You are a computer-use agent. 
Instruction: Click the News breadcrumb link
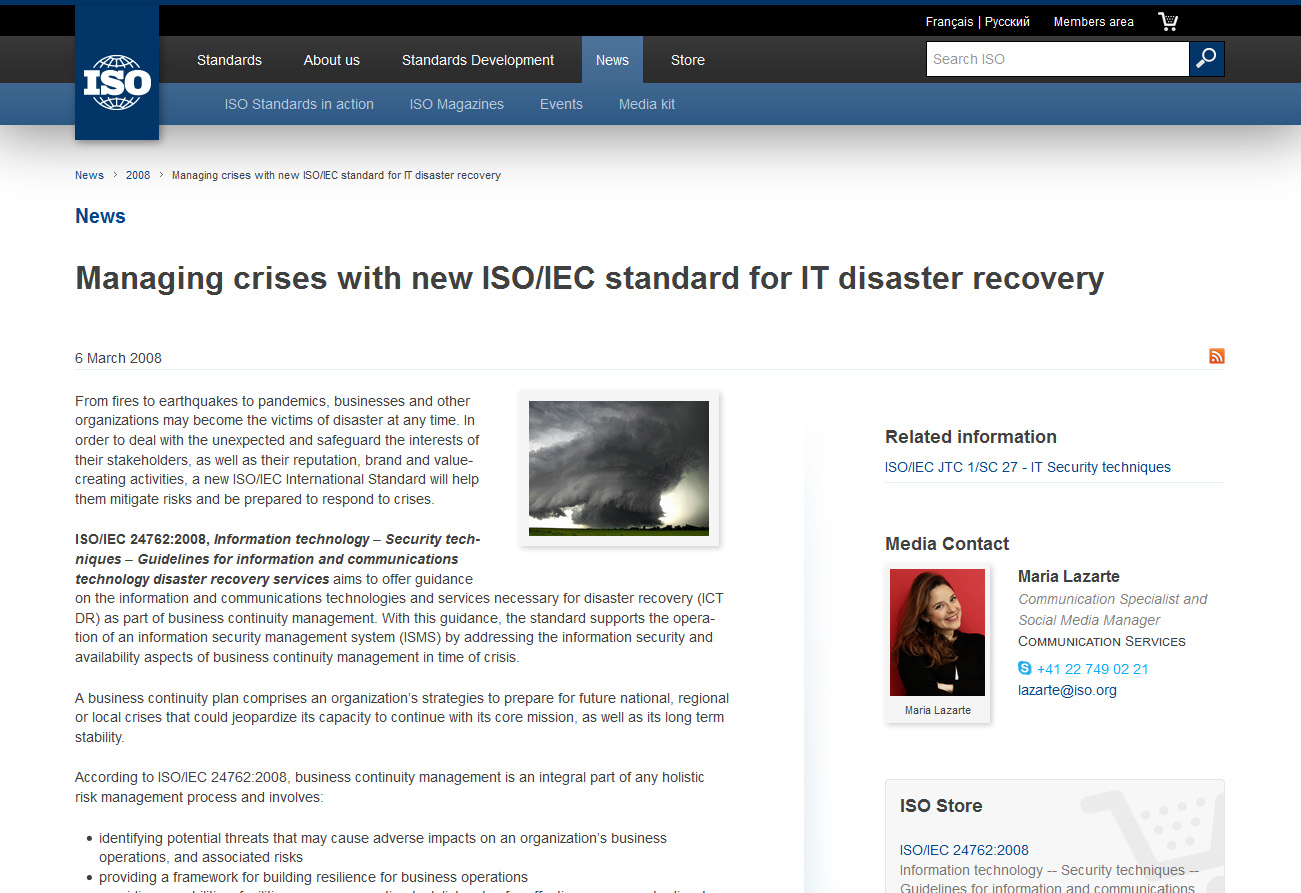tap(89, 175)
